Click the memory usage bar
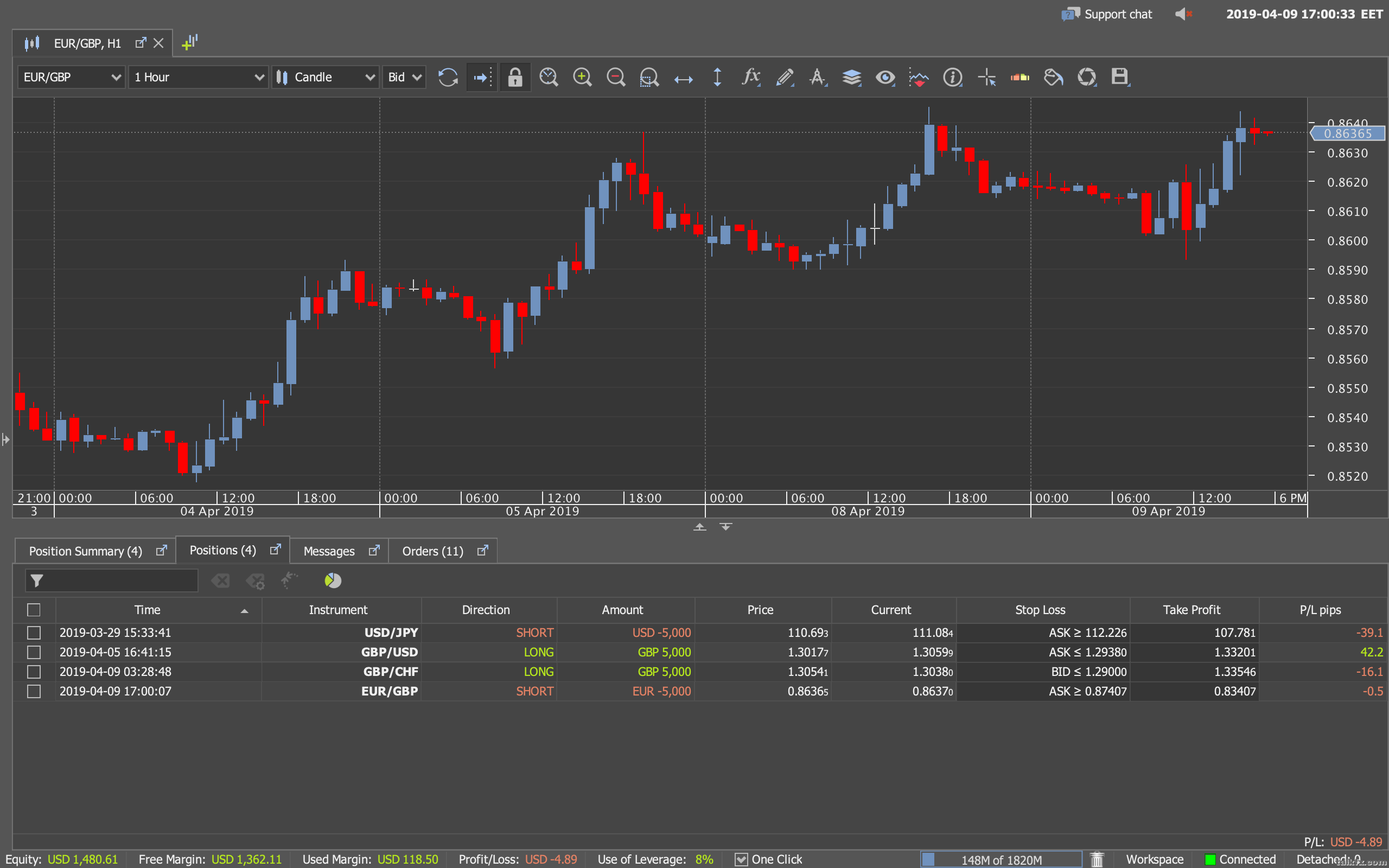The height and width of the screenshot is (868, 1389). pyautogui.click(x=1001, y=859)
